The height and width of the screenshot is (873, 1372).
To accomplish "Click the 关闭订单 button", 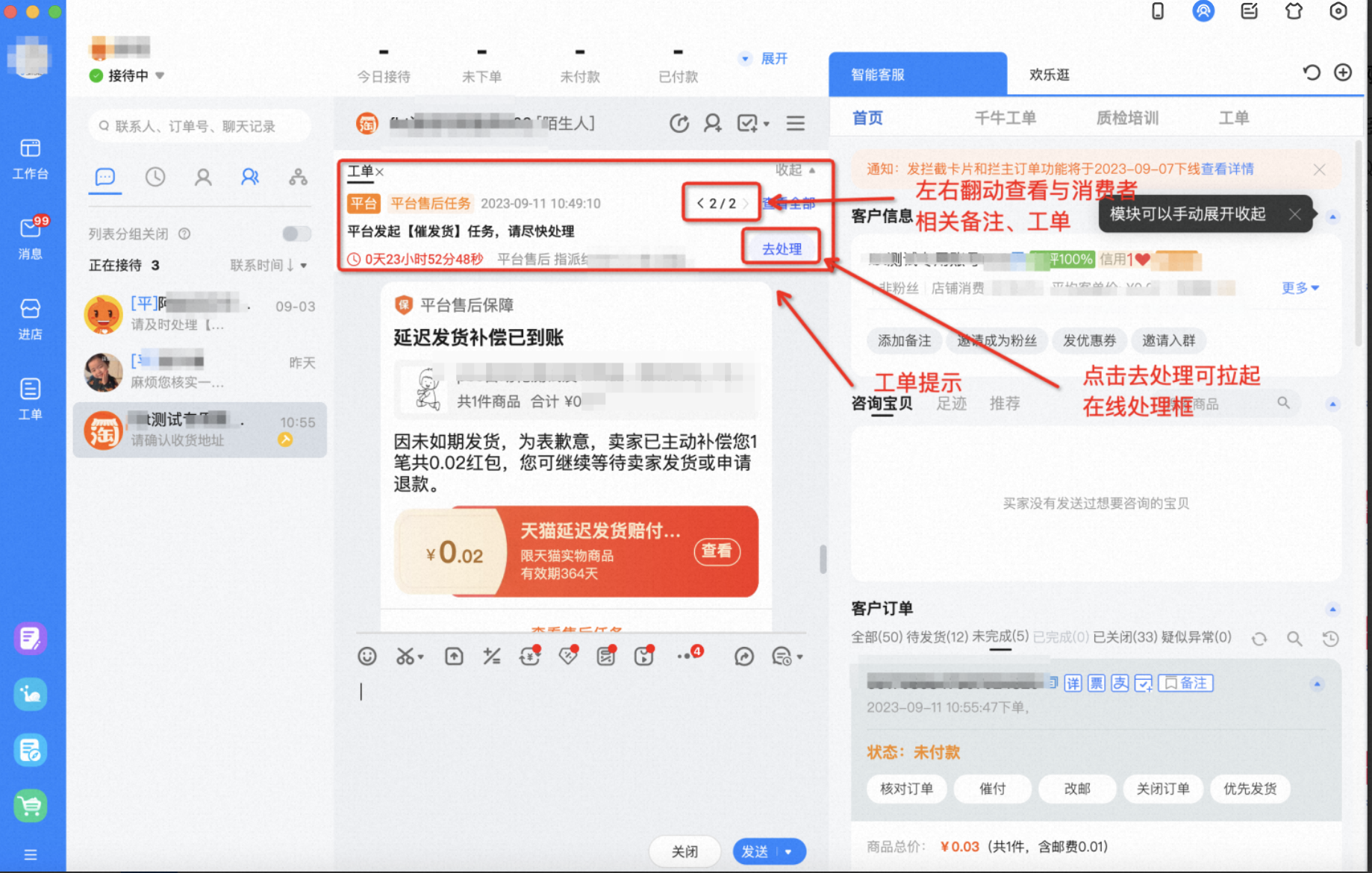I will pyautogui.click(x=1163, y=789).
